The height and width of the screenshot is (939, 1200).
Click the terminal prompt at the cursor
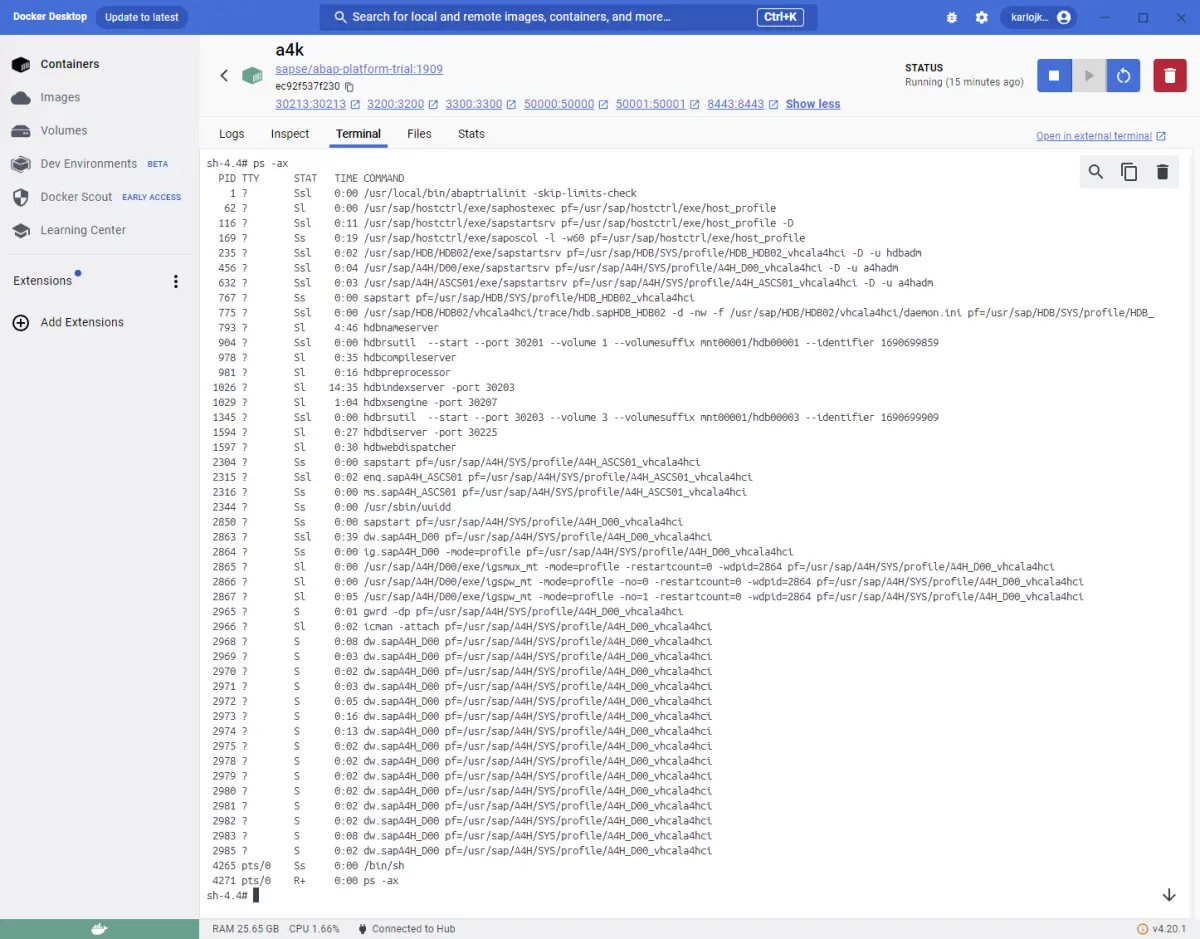coord(254,895)
